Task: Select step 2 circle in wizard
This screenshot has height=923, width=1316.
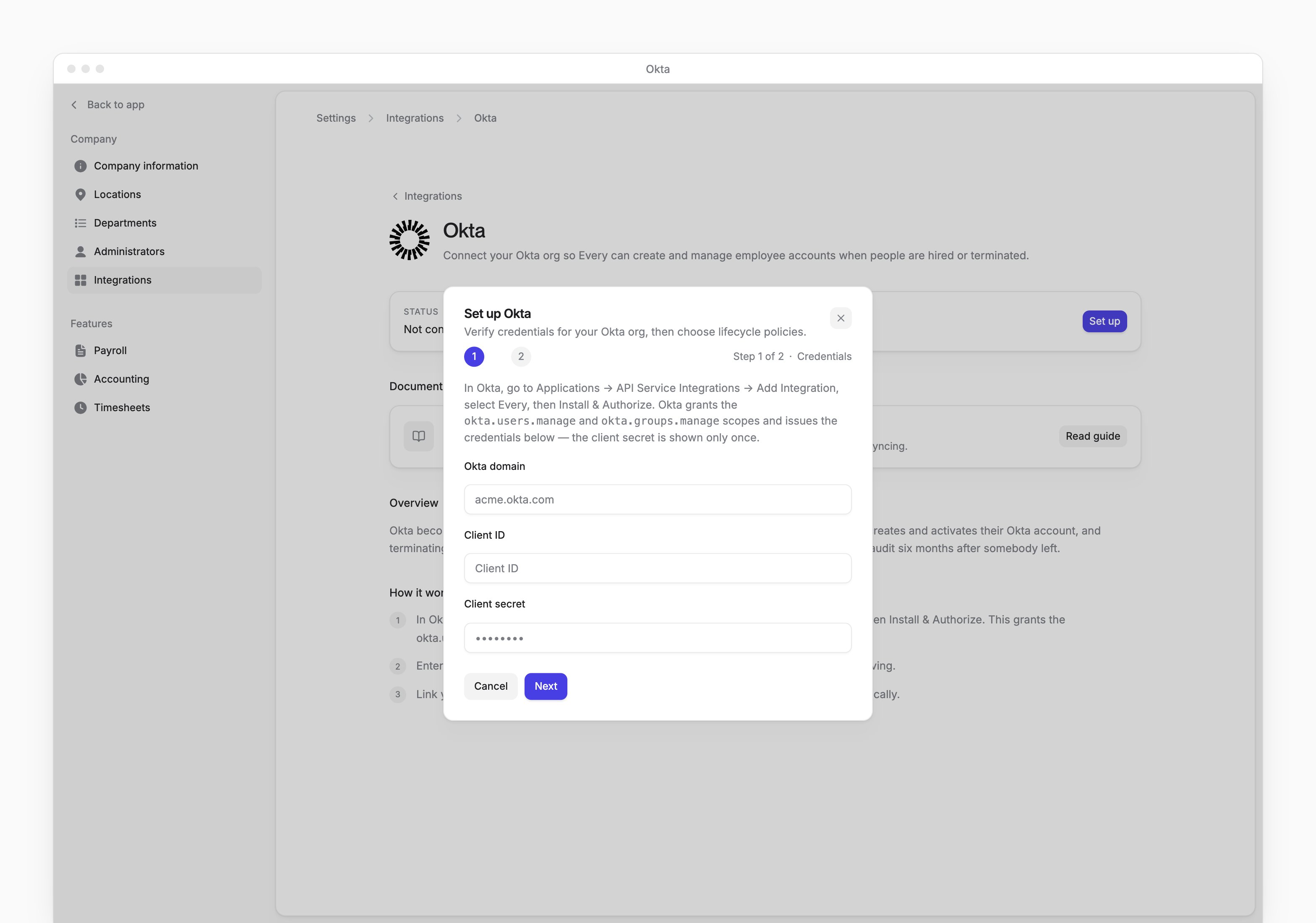Action: tap(520, 356)
